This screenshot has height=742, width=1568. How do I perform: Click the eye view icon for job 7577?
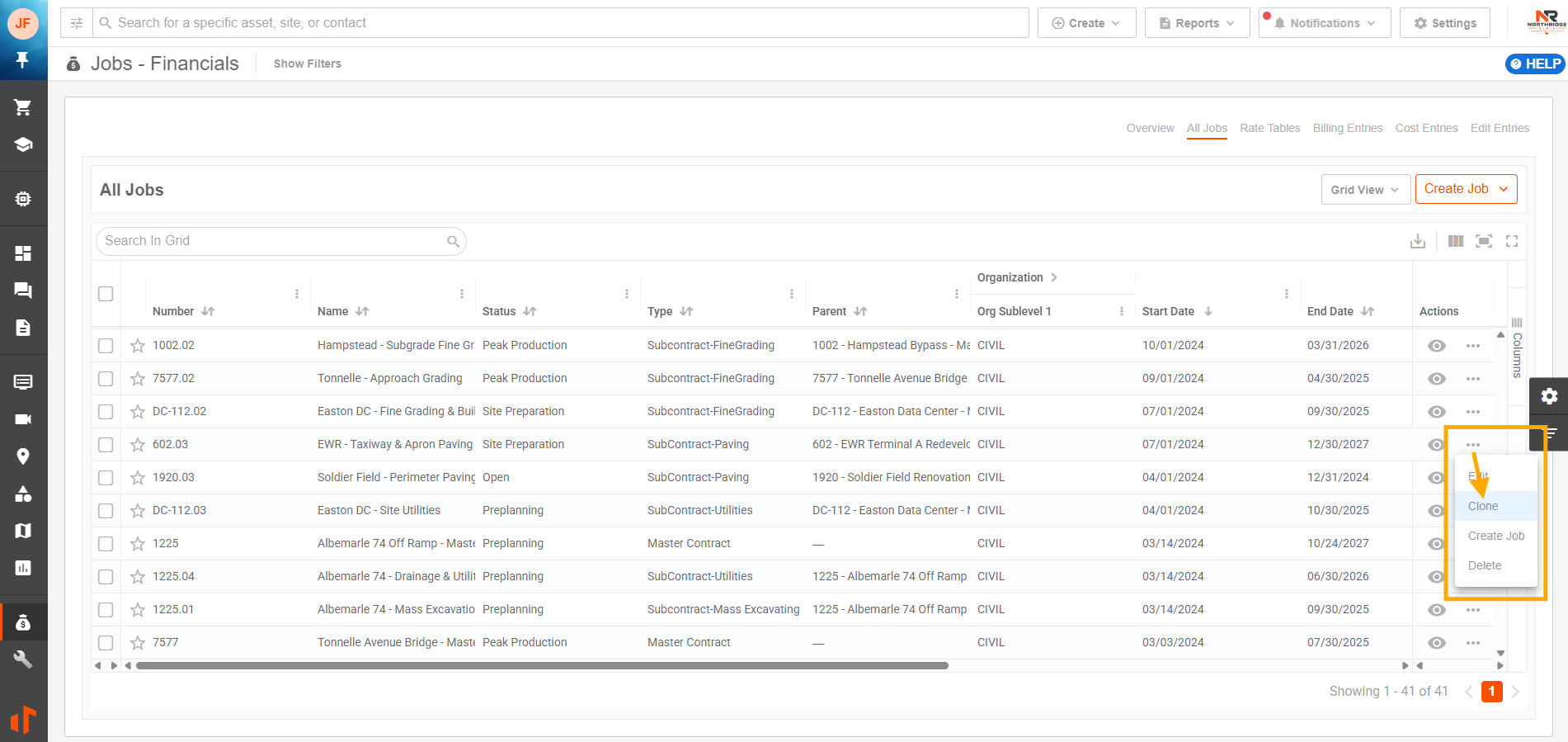pos(1437,643)
